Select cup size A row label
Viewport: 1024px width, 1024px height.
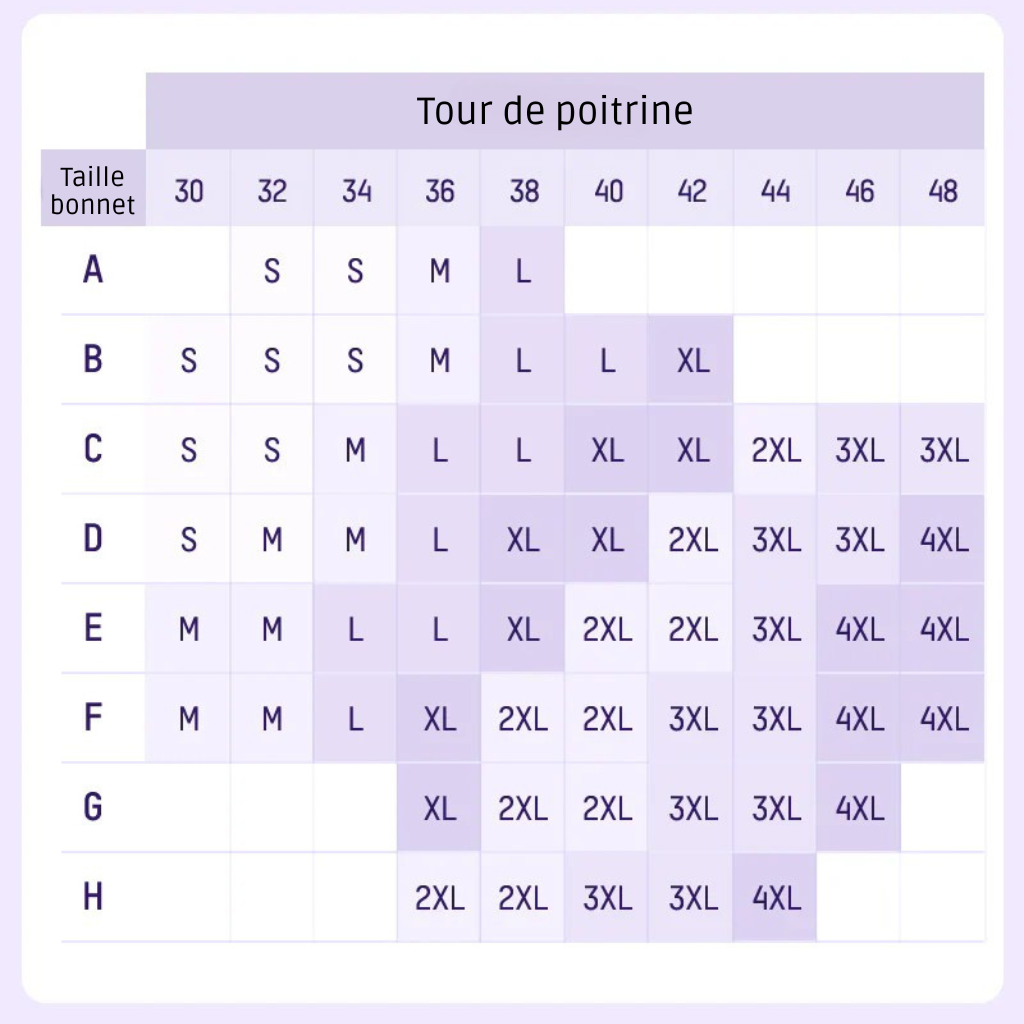(93, 269)
